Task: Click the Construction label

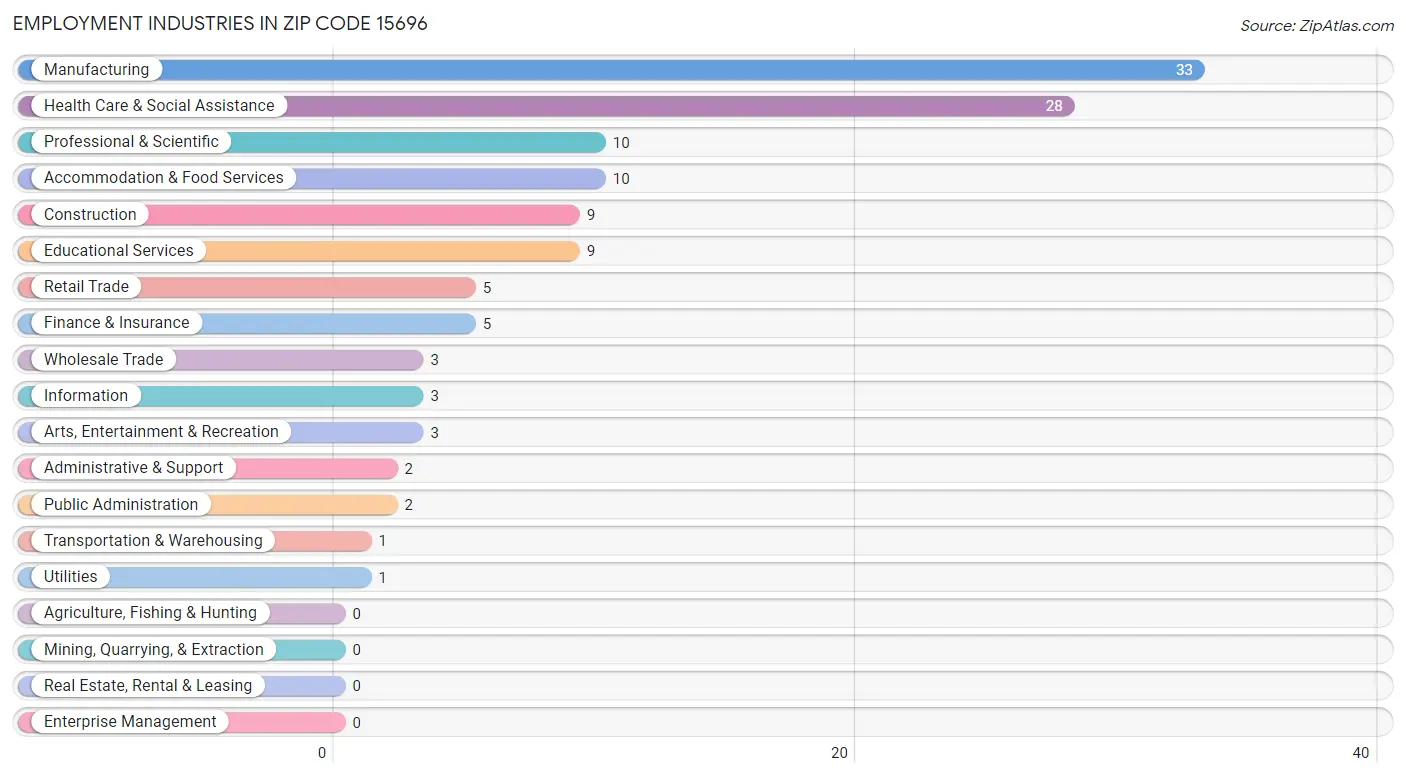Action: (90, 215)
